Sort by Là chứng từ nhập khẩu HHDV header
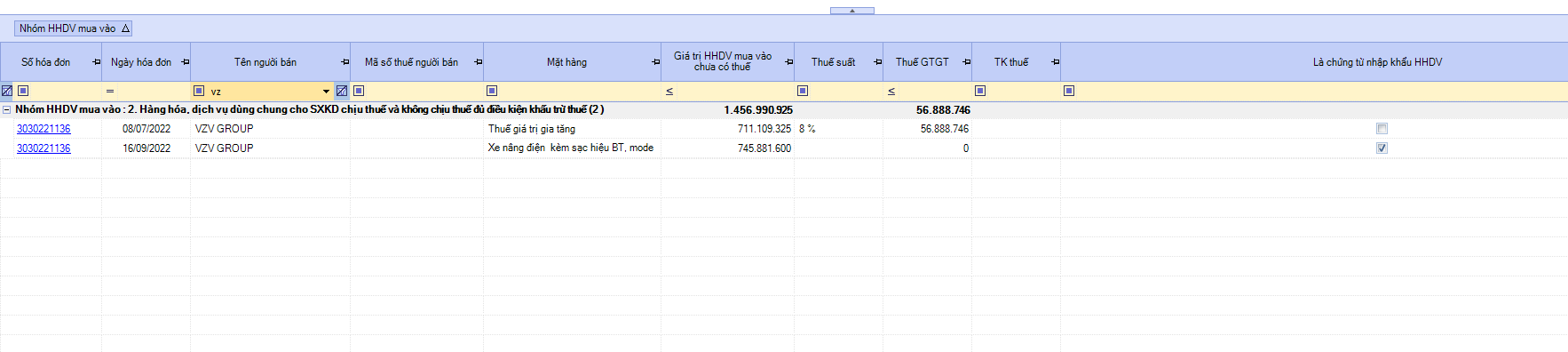This screenshot has height=352, width=1568. coord(1377,62)
